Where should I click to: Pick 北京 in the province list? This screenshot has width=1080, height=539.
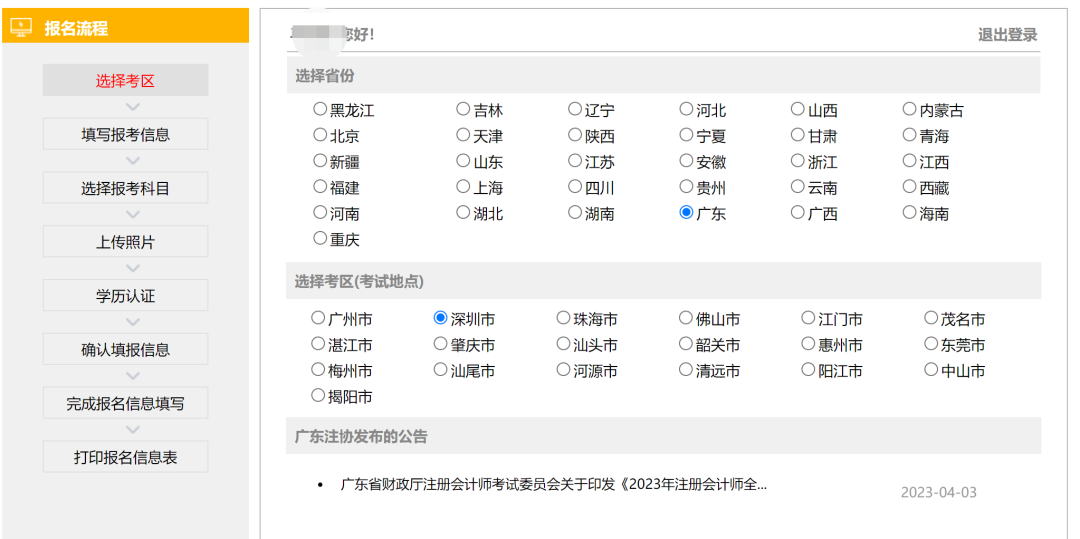click(x=320, y=135)
